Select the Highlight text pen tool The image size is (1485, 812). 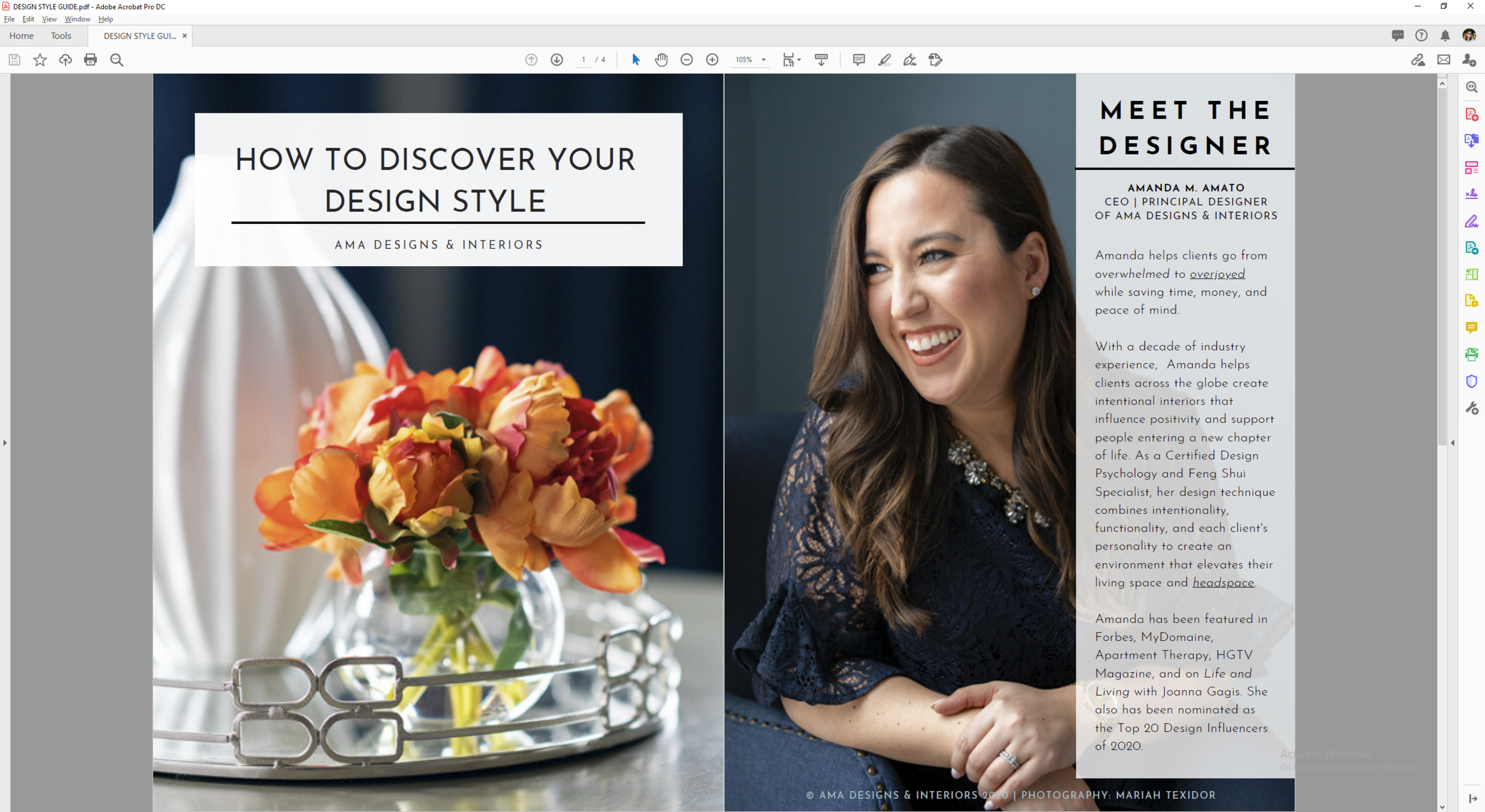tap(884, 59)
